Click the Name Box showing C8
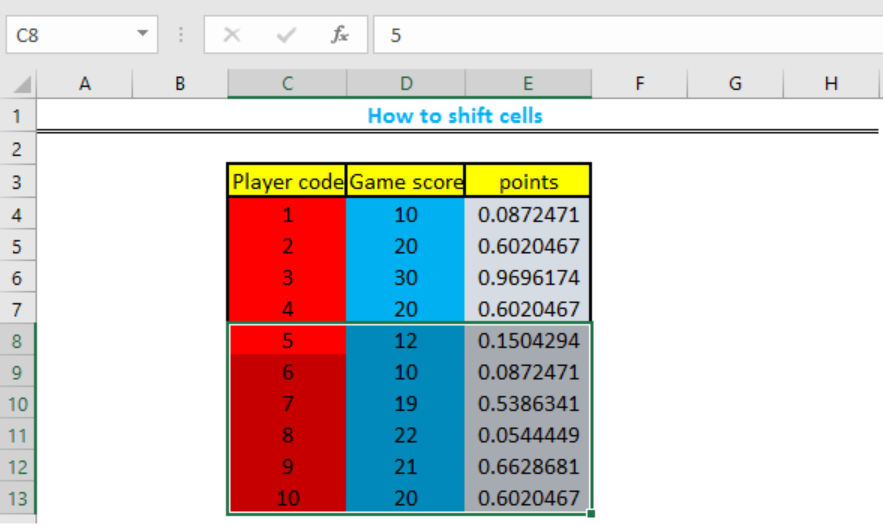This screenshot has width=884, height=526. coord(82,35)
